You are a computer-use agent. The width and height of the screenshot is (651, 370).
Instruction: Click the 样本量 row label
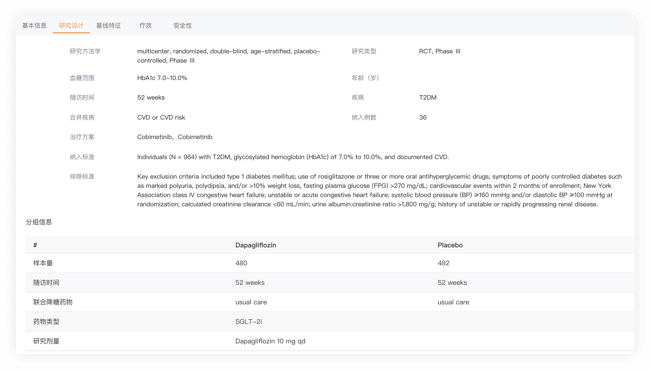point(43,263)
